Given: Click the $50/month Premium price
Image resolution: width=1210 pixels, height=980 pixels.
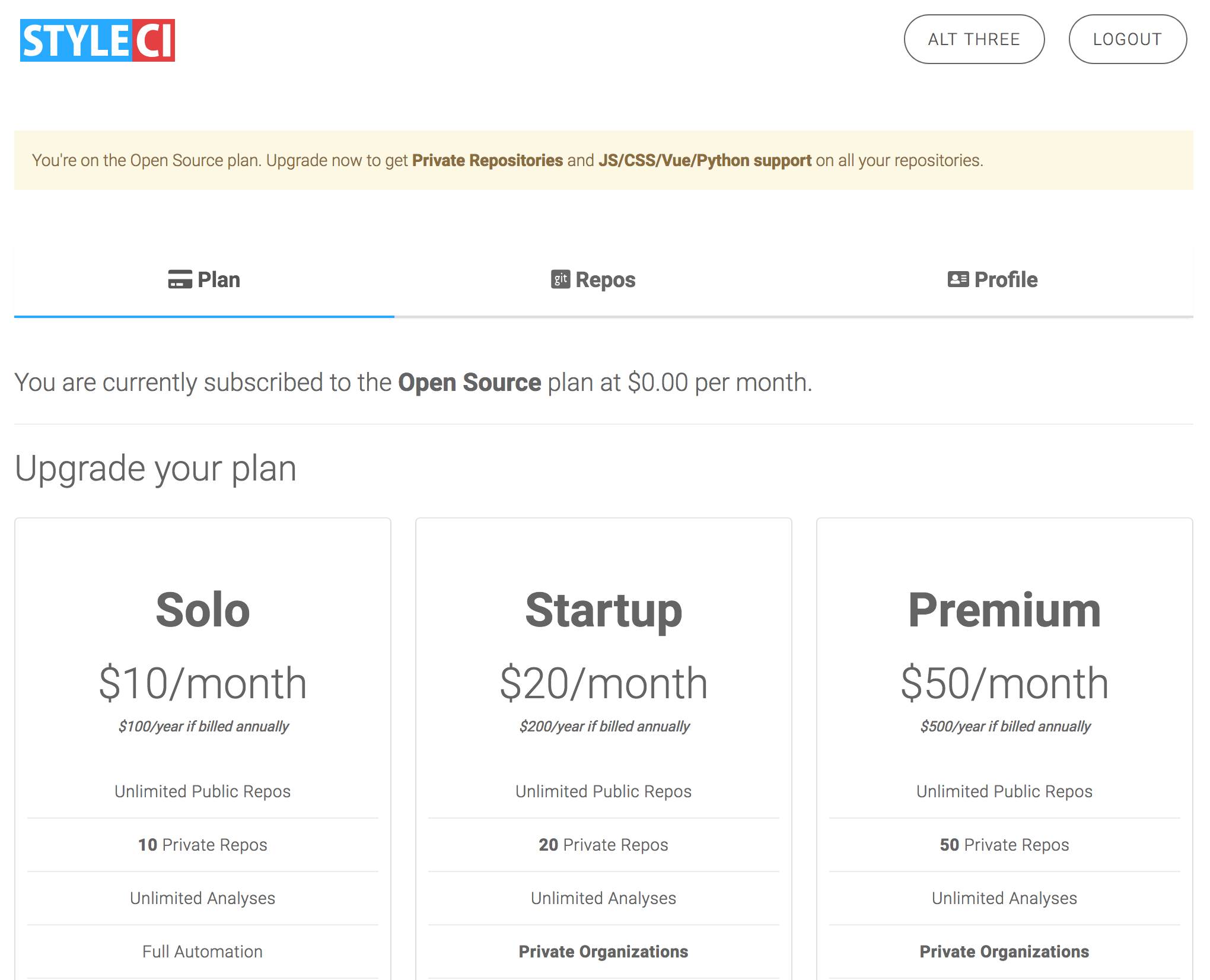Looking at the screenshot, I should point(1004,683).
